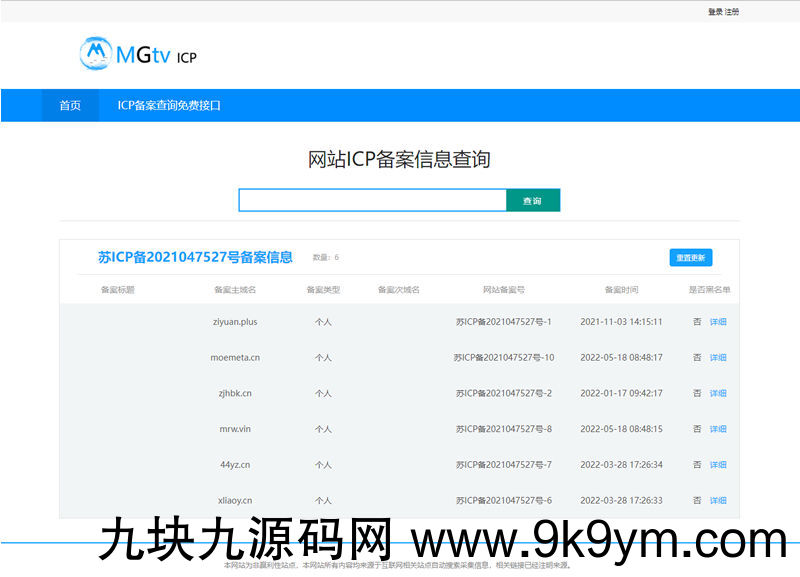
Task: Click the moemeta.cn domain name
Action: [x=235, y=358]
